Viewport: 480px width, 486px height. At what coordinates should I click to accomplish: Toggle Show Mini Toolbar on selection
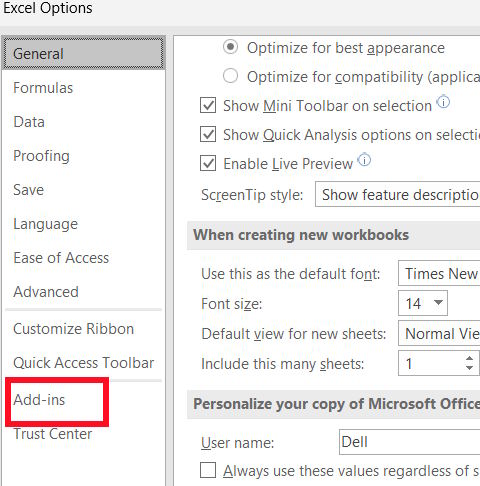[208, 106]
